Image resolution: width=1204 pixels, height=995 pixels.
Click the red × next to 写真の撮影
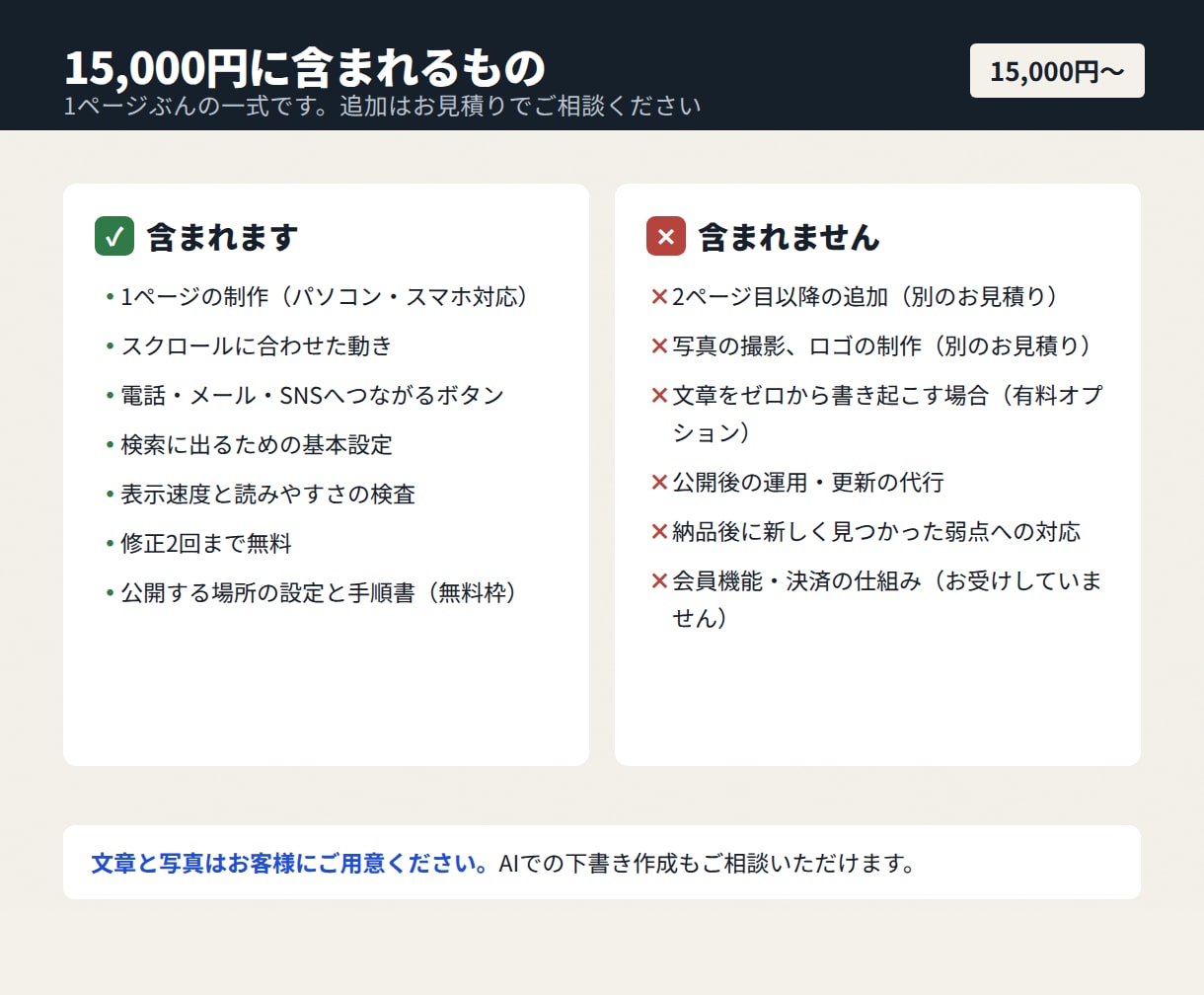pos(660,345)
